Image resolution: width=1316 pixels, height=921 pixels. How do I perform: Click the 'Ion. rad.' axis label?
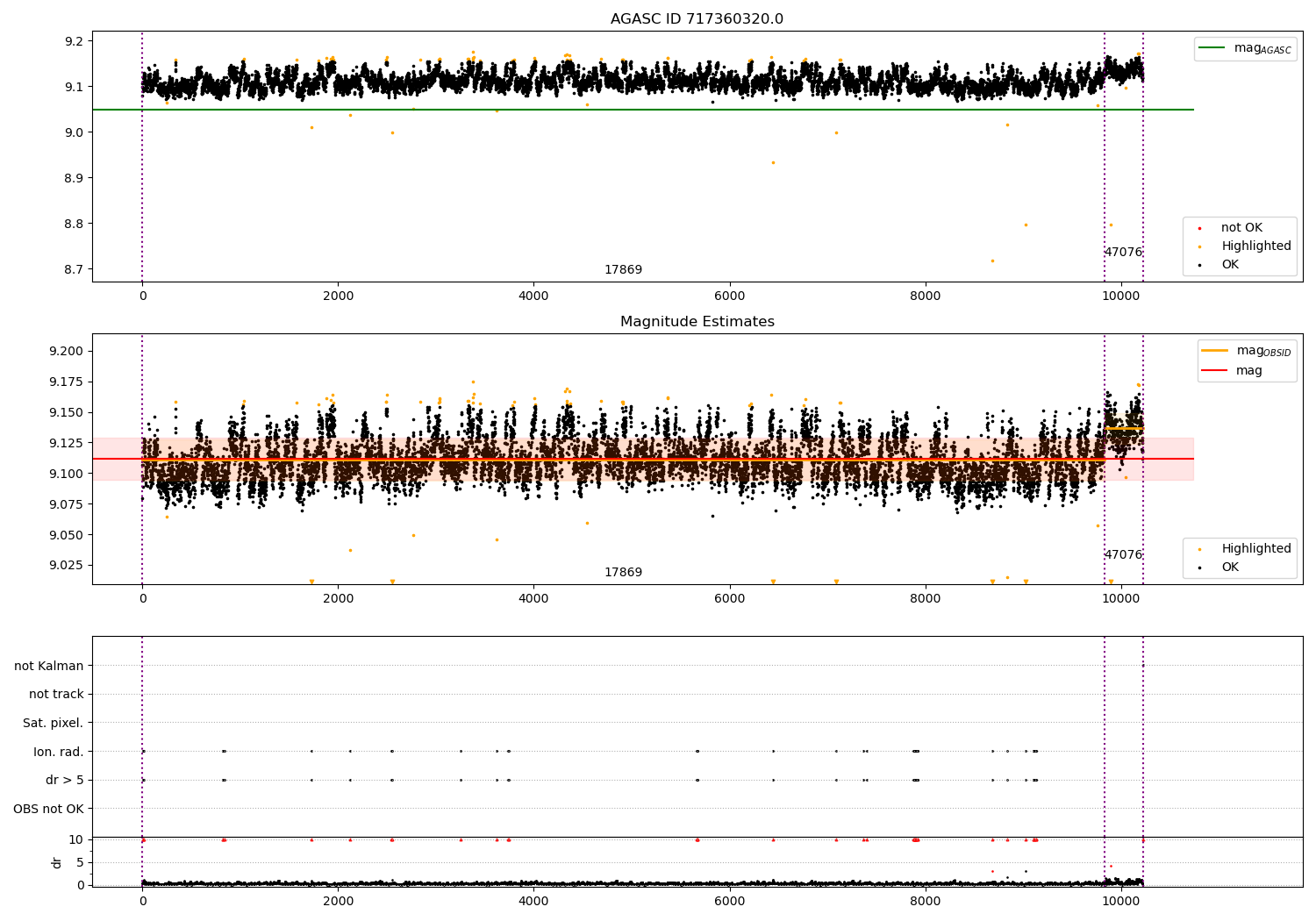[x=59, y=753]
